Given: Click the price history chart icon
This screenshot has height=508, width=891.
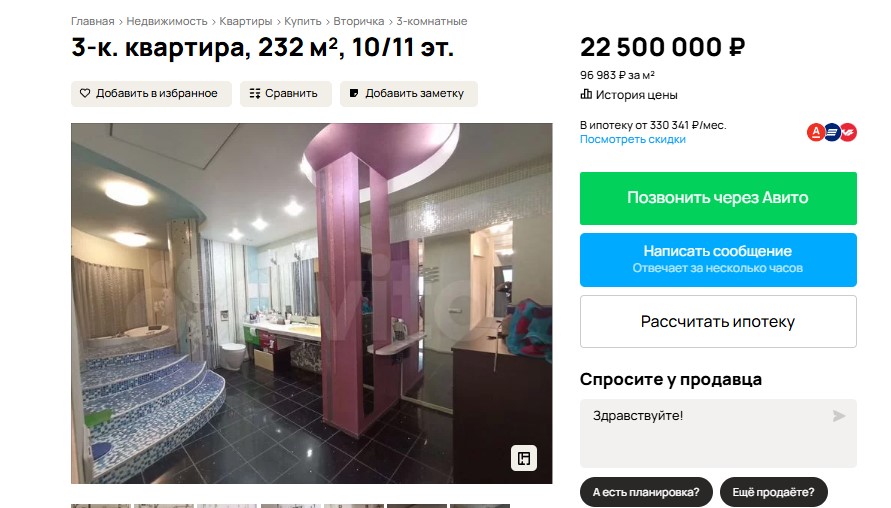Looking at the screenshot, I should click(586, 94).
